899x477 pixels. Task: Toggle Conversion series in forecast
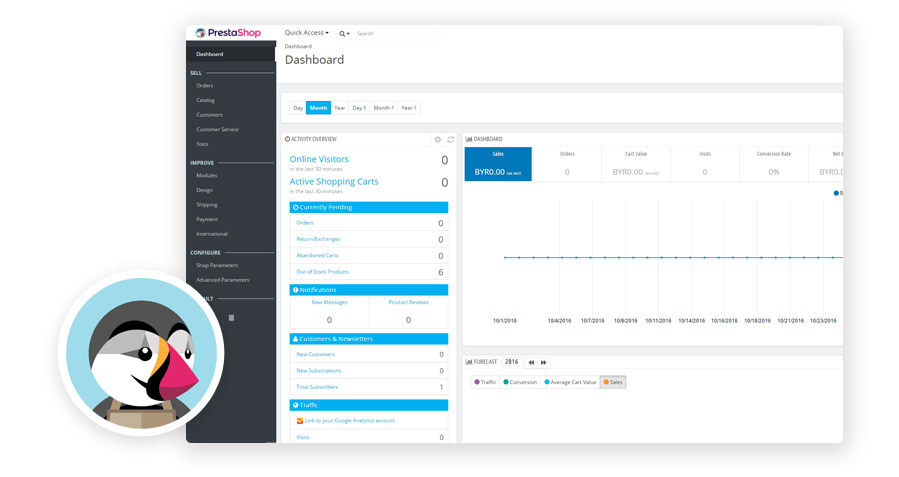pos(520,382)
